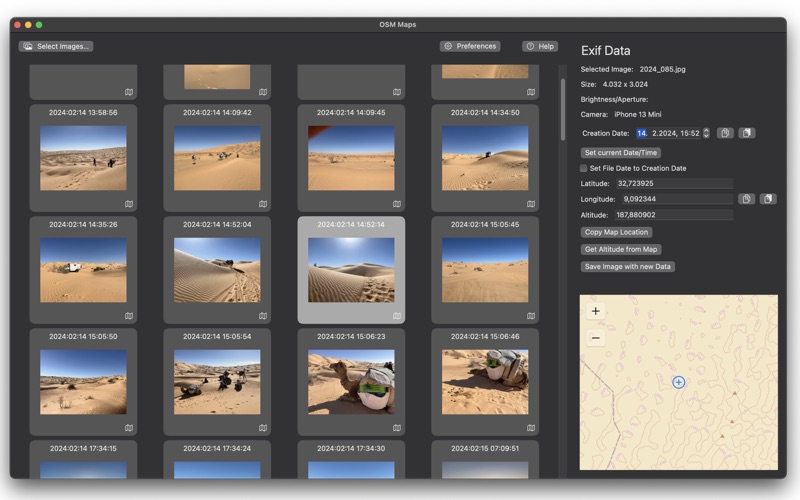The image size is (800, 500).
Task: Copy the creation date with the copy icon
Action: click(x=725, y=133)
